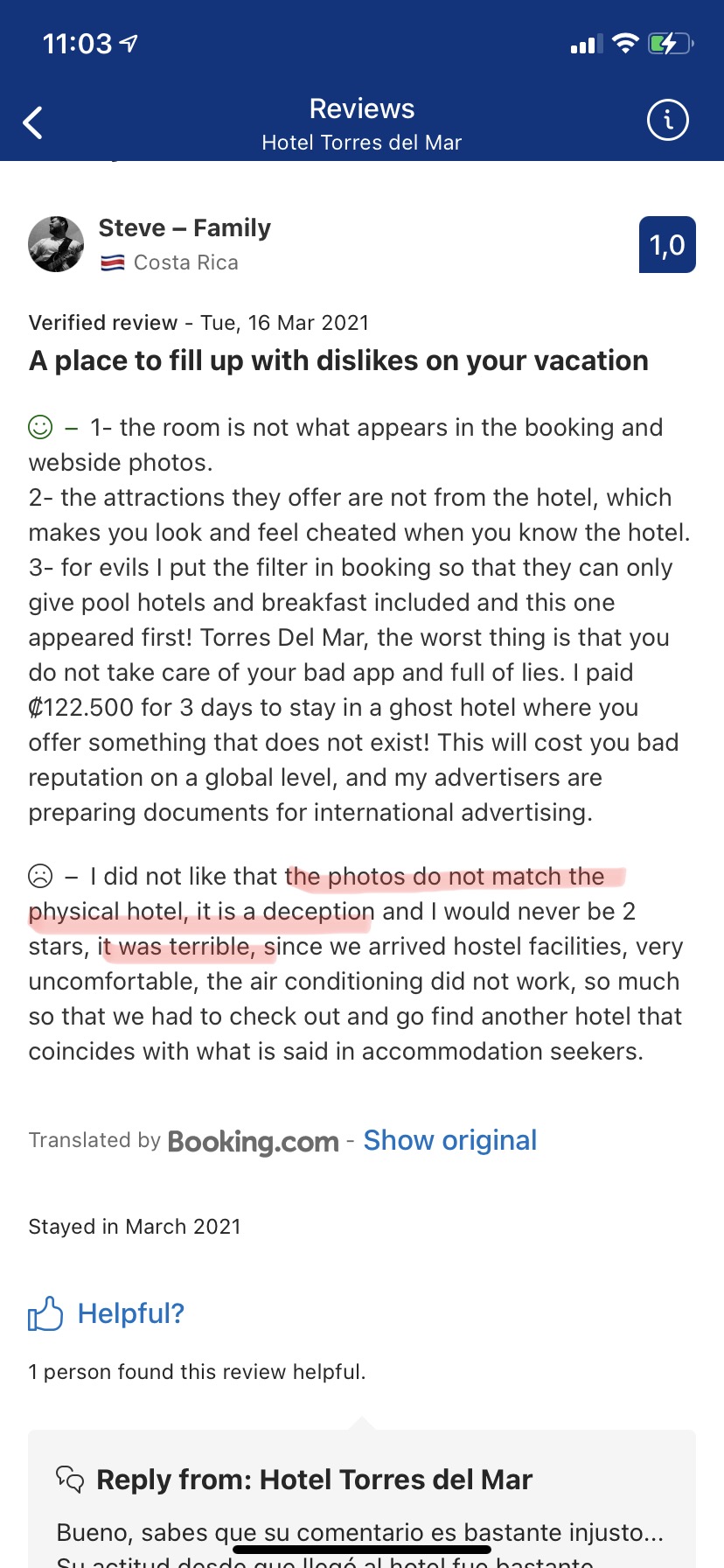Select the smiley face icon for positives
The height and width of the screenshot is (1568, 724).
[40, 428]
